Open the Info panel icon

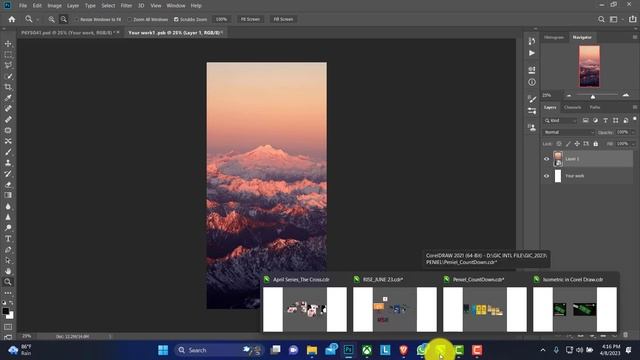tap(531, 82)
